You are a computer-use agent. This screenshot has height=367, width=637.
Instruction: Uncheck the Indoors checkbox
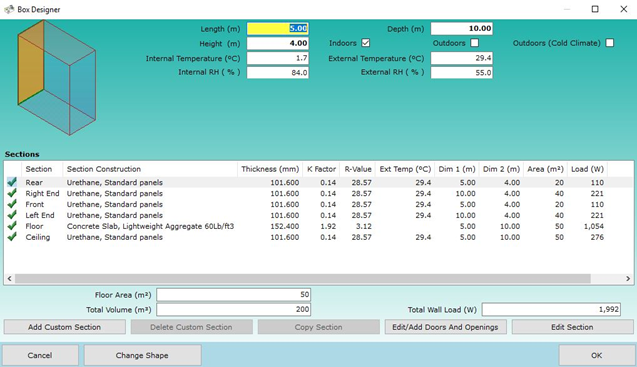coord(366,43)
